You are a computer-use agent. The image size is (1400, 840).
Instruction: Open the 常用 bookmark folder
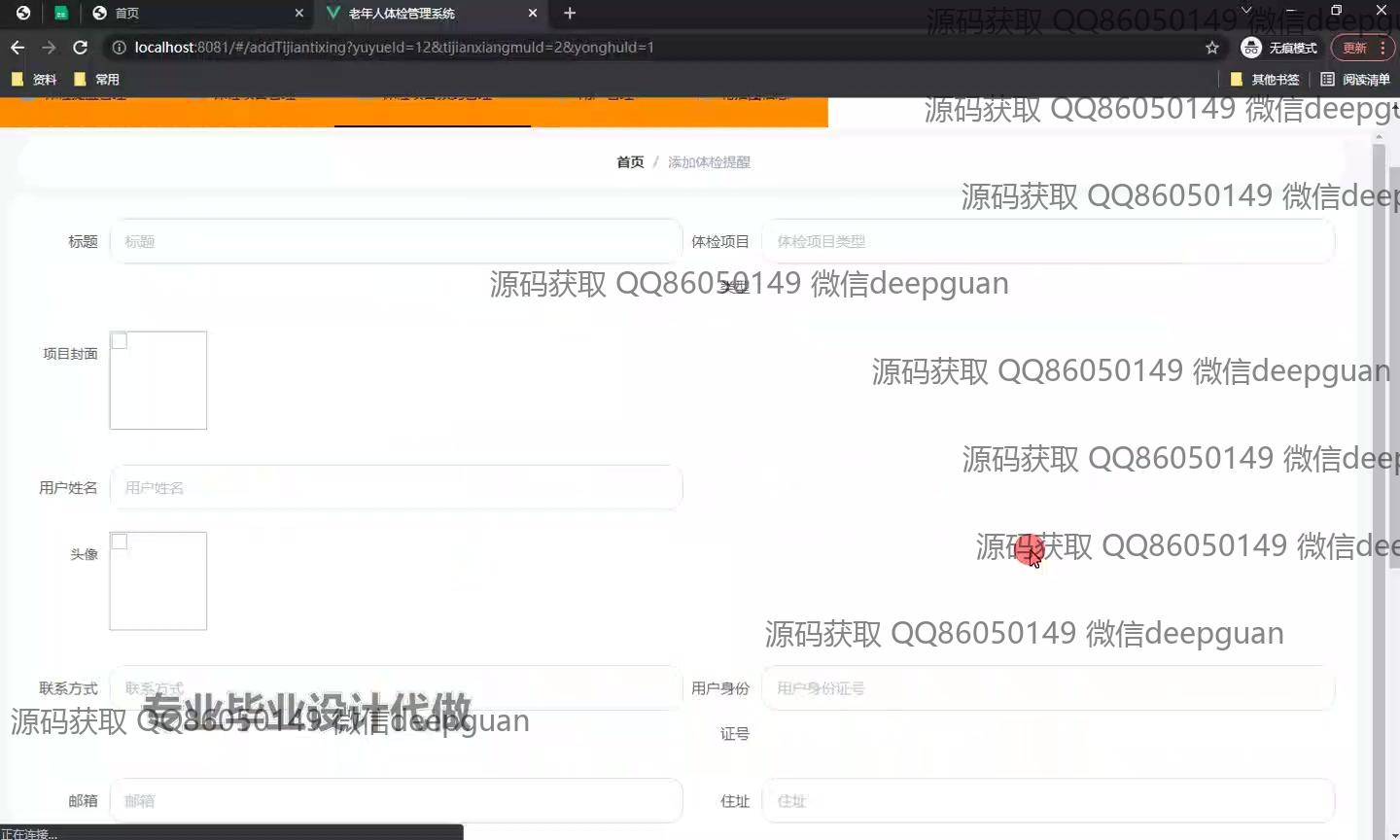(97, 80)
